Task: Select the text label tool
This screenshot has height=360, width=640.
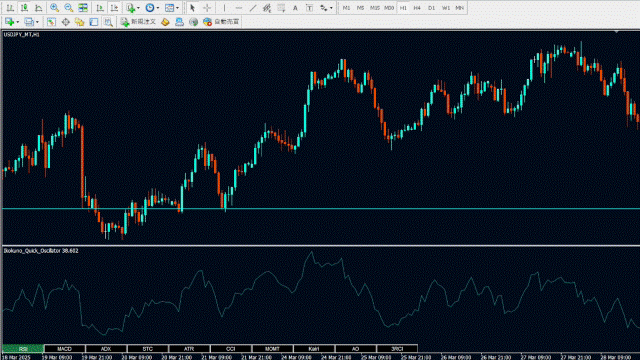Action: click(x=309, y=8)
